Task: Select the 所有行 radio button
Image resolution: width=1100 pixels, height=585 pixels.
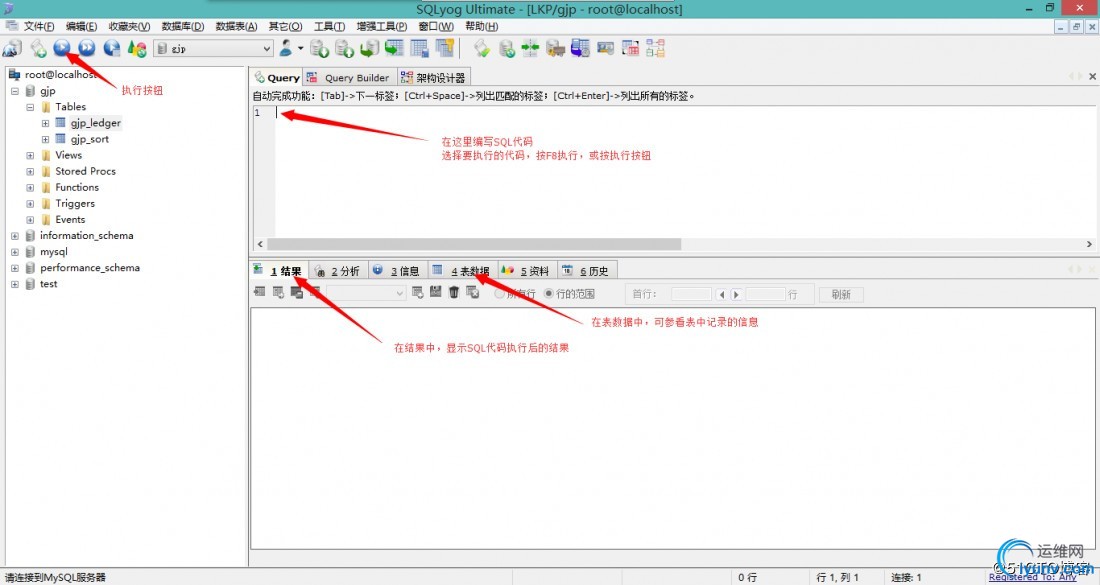Action: pos(499,294)
